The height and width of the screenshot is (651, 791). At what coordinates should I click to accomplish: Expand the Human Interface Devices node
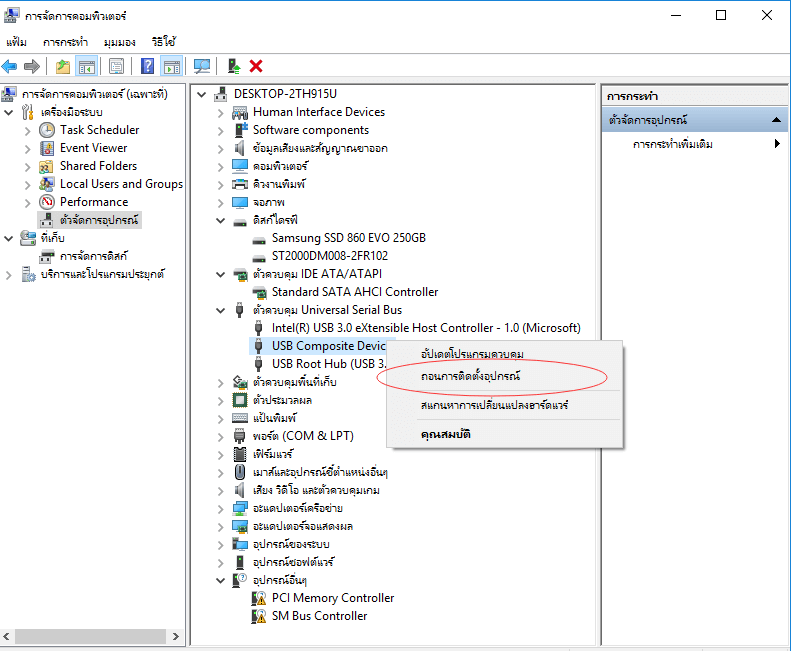pos(221,112)
